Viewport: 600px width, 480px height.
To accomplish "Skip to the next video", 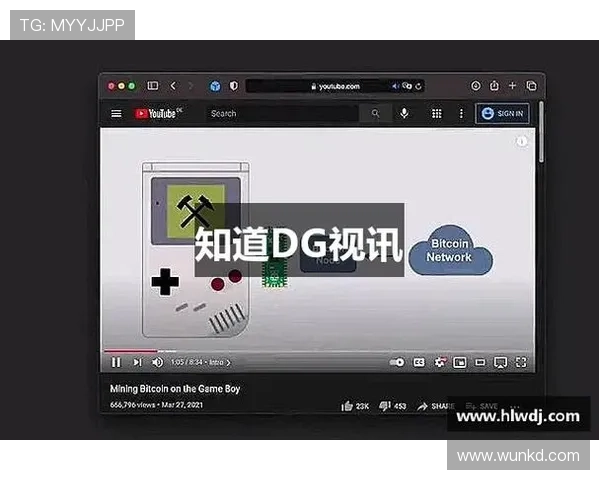I will tap(137, 362).
